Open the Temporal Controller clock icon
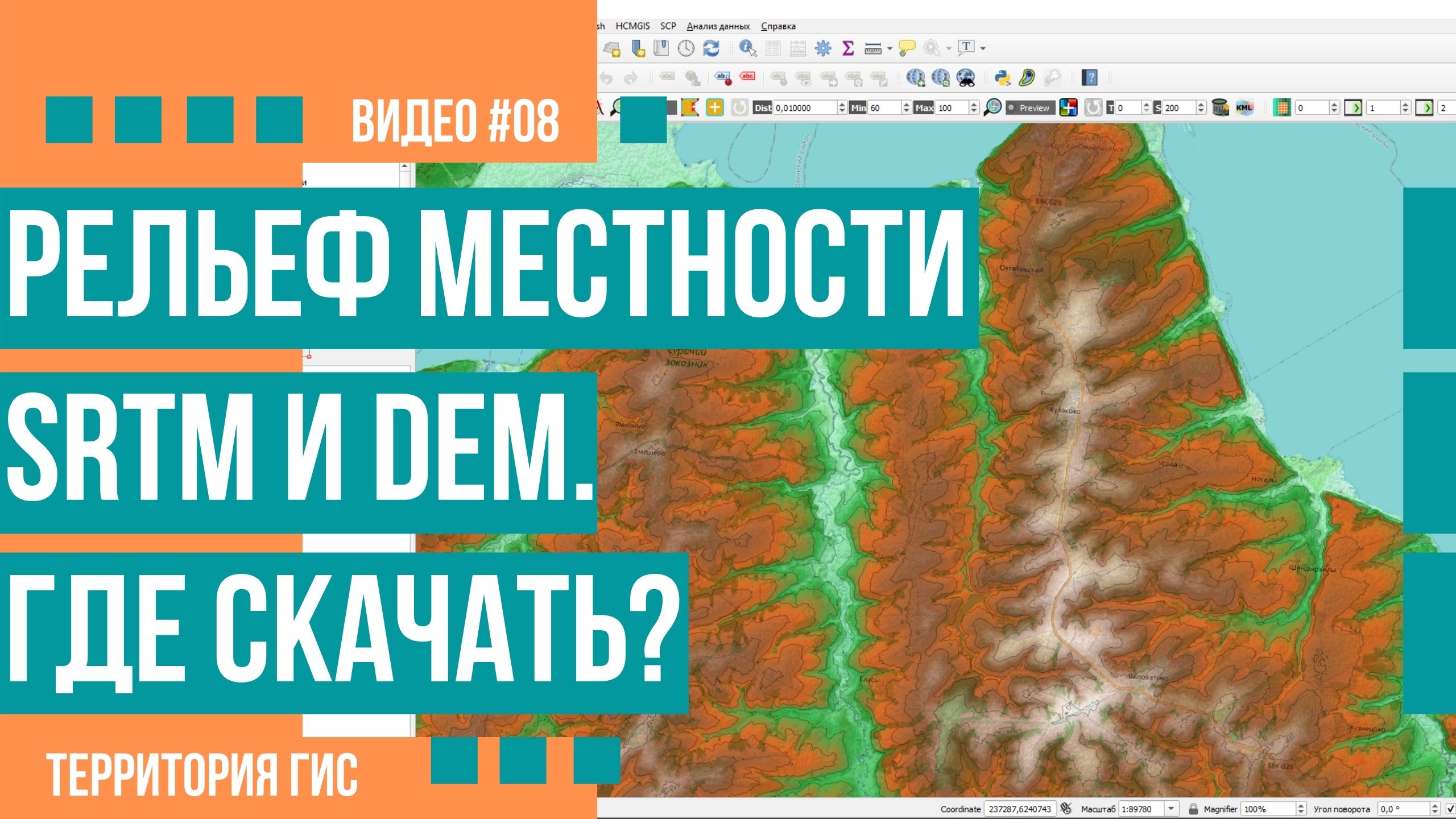1456x819 pixels. coord(685,49)
